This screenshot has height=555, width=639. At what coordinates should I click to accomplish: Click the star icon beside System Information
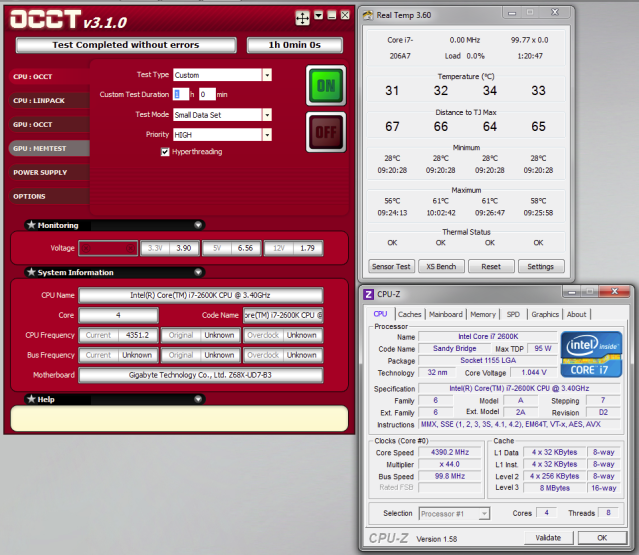click(x=31, y=272)
